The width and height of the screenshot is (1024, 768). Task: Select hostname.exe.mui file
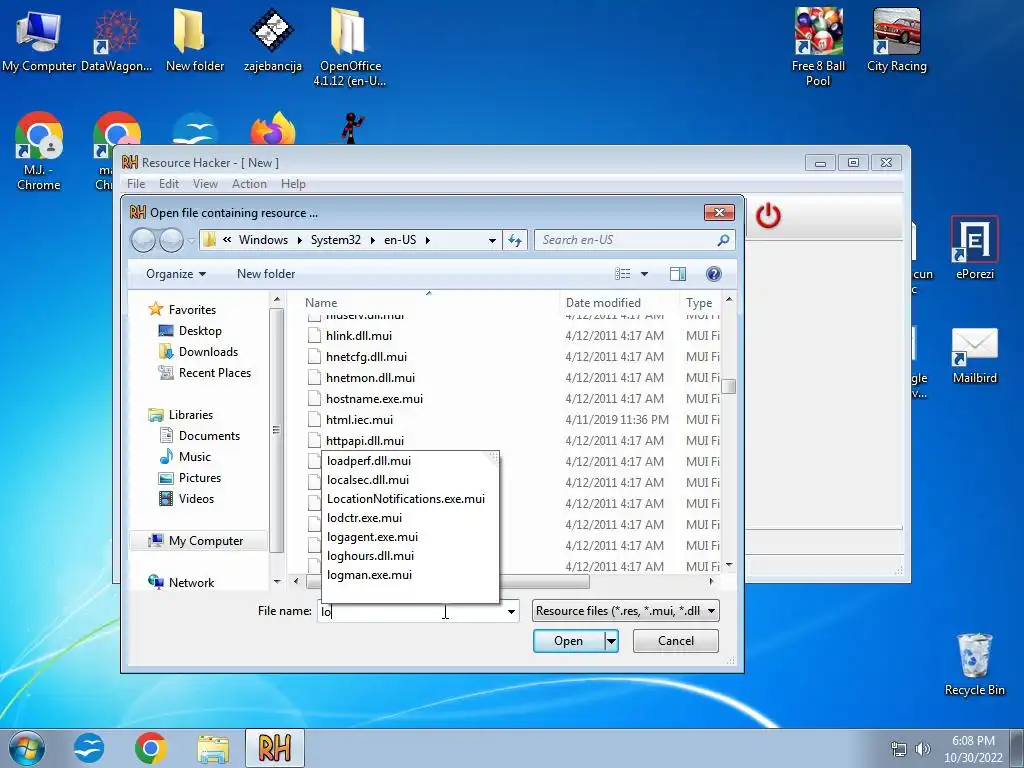(374, 399)
